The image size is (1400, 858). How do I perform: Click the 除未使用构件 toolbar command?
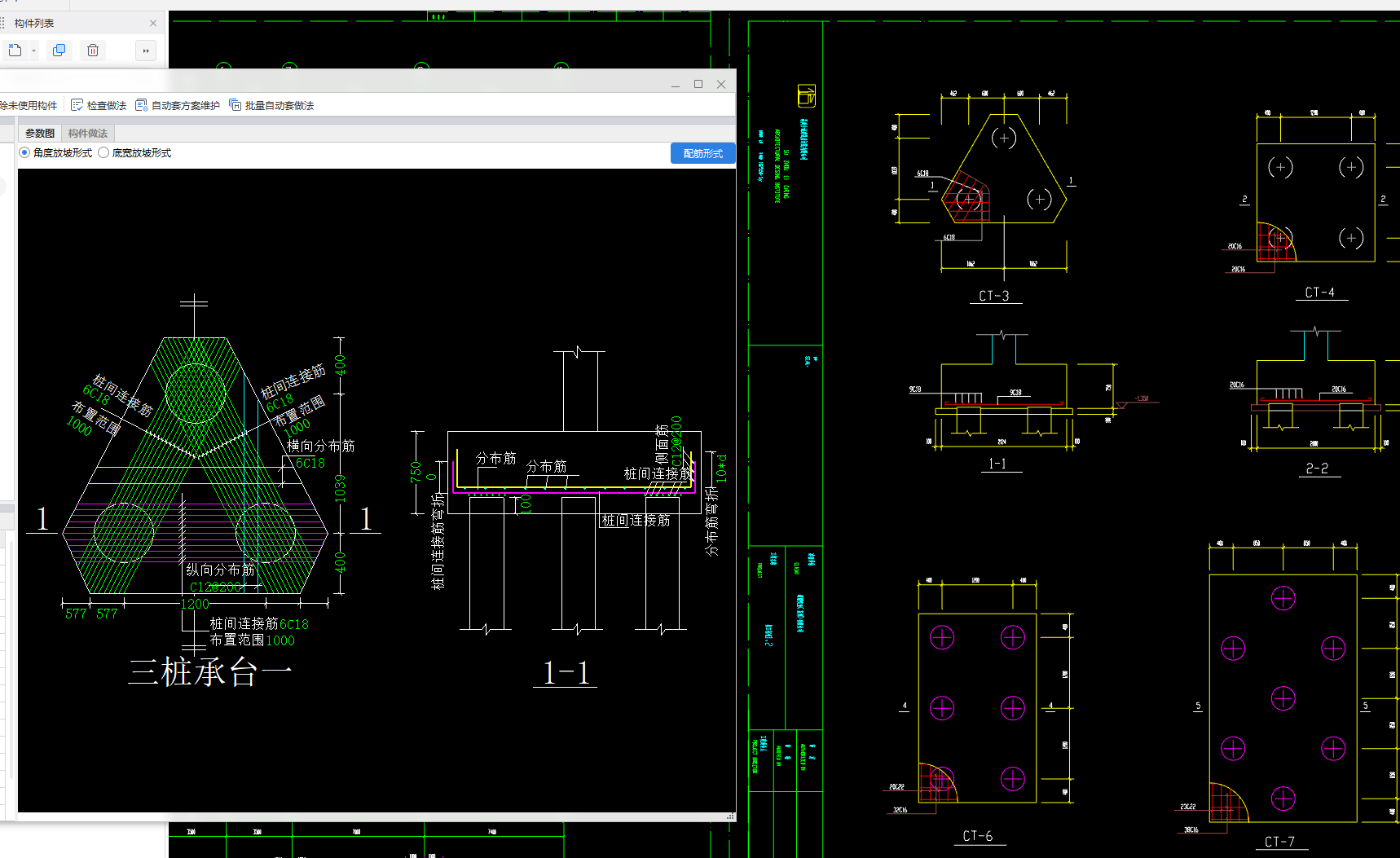pyautogui.click(x=29, y=106)
